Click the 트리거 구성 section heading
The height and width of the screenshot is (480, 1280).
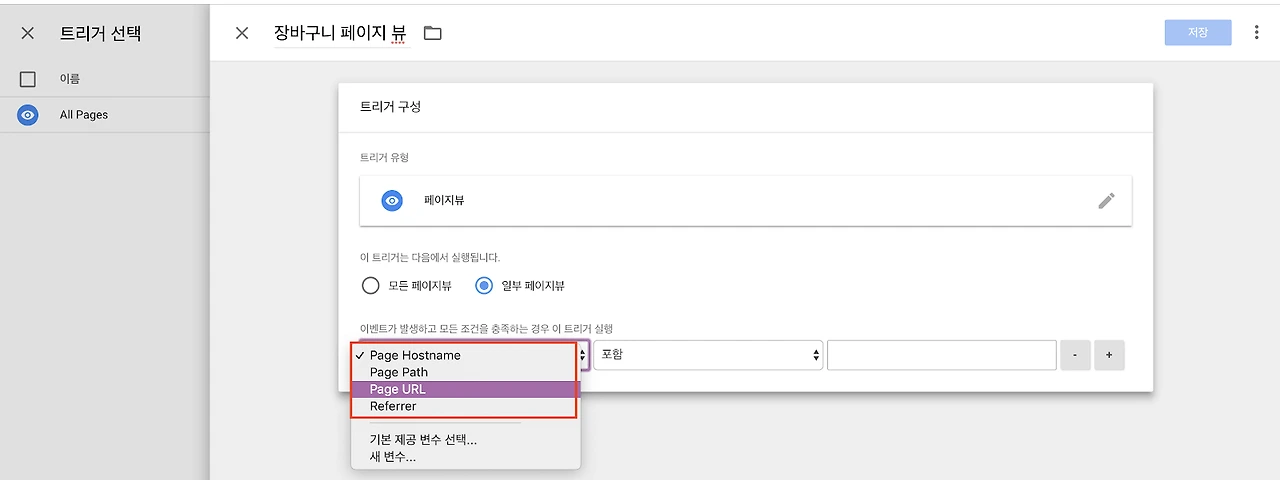(390, 107)
